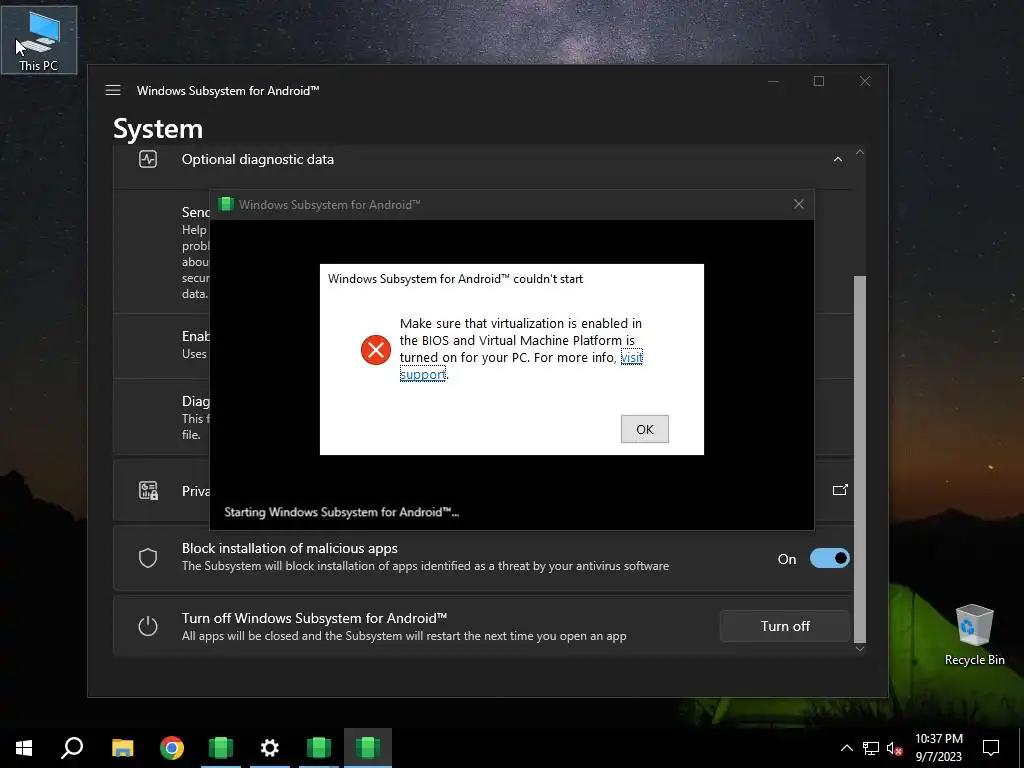Screen dimensions: 1024x768
Task: Click 'Starting Windows Subsystem for Android' status text
Action: coord(342,512)
